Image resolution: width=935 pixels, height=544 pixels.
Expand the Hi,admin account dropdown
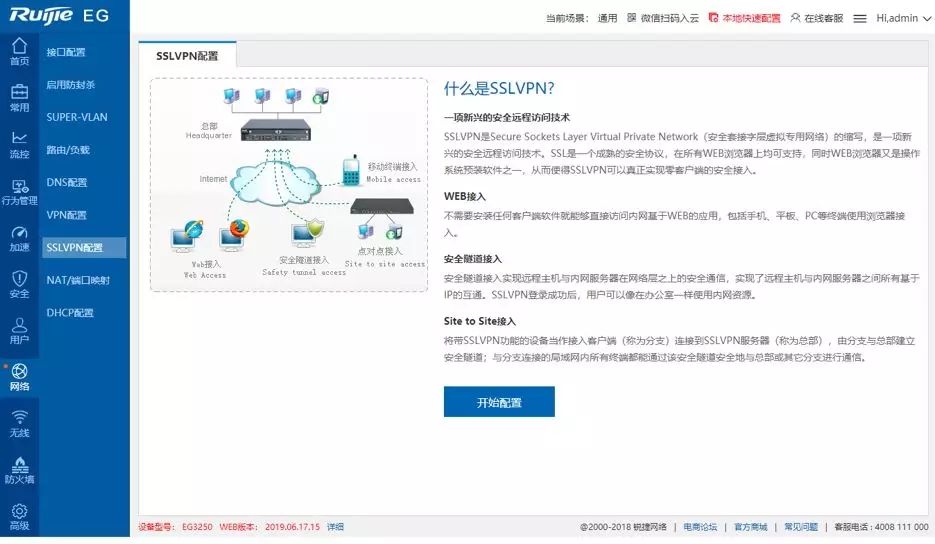coord(901,18)
